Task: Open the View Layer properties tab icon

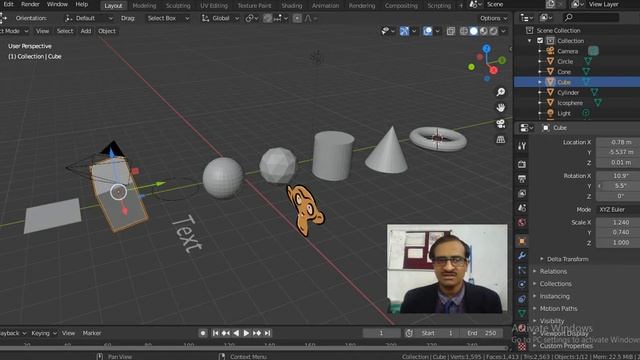Action: coord(522,193)
